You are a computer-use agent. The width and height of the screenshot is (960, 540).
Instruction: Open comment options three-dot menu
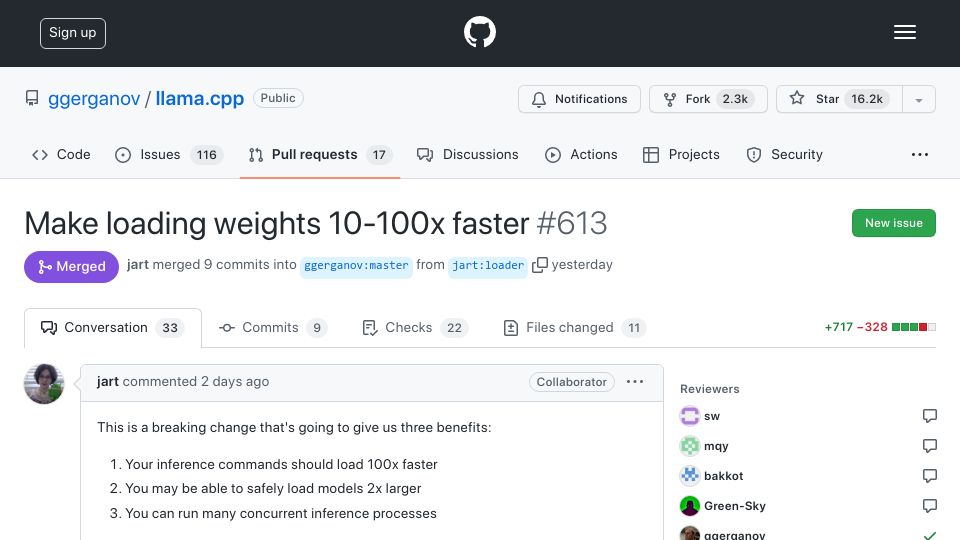[x=635, y=381]
